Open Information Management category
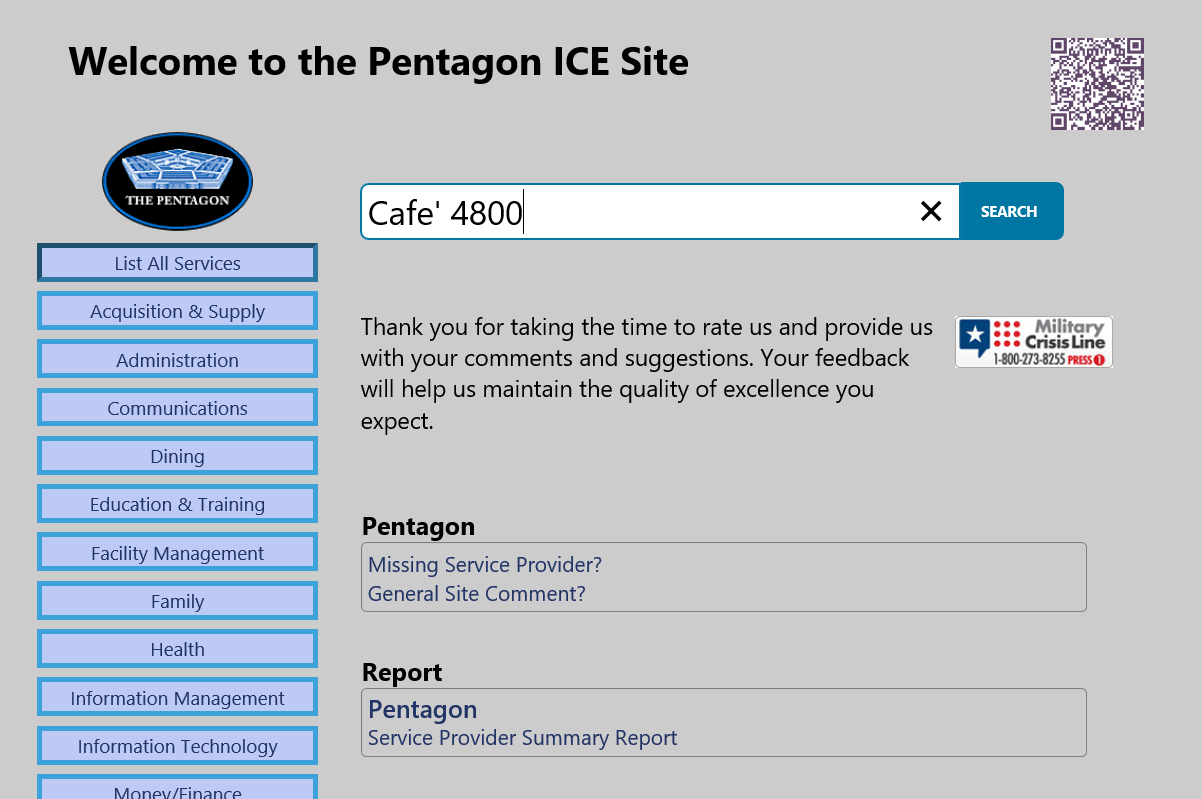This screenshot has width=1202, height=799. click(x=177, y=698)
